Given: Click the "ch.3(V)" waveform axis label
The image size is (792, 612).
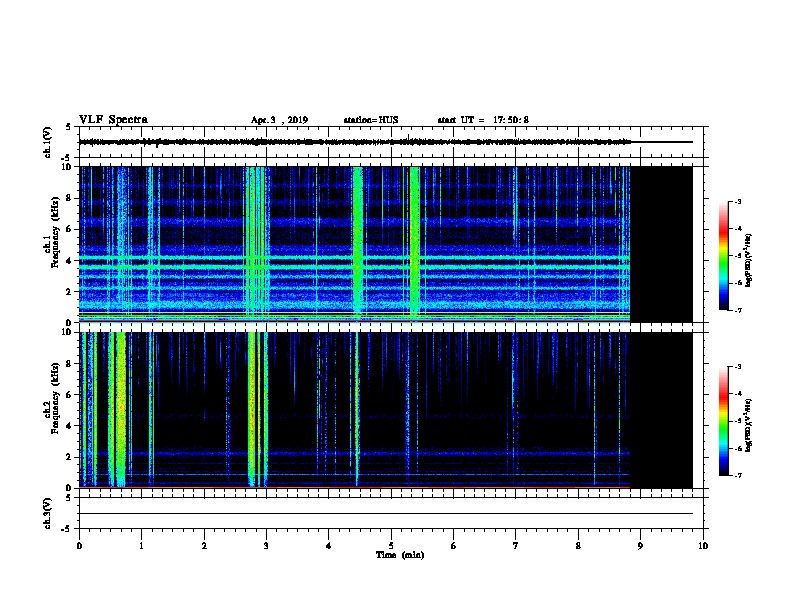Looking at the screenshot, I should (47, 513).
